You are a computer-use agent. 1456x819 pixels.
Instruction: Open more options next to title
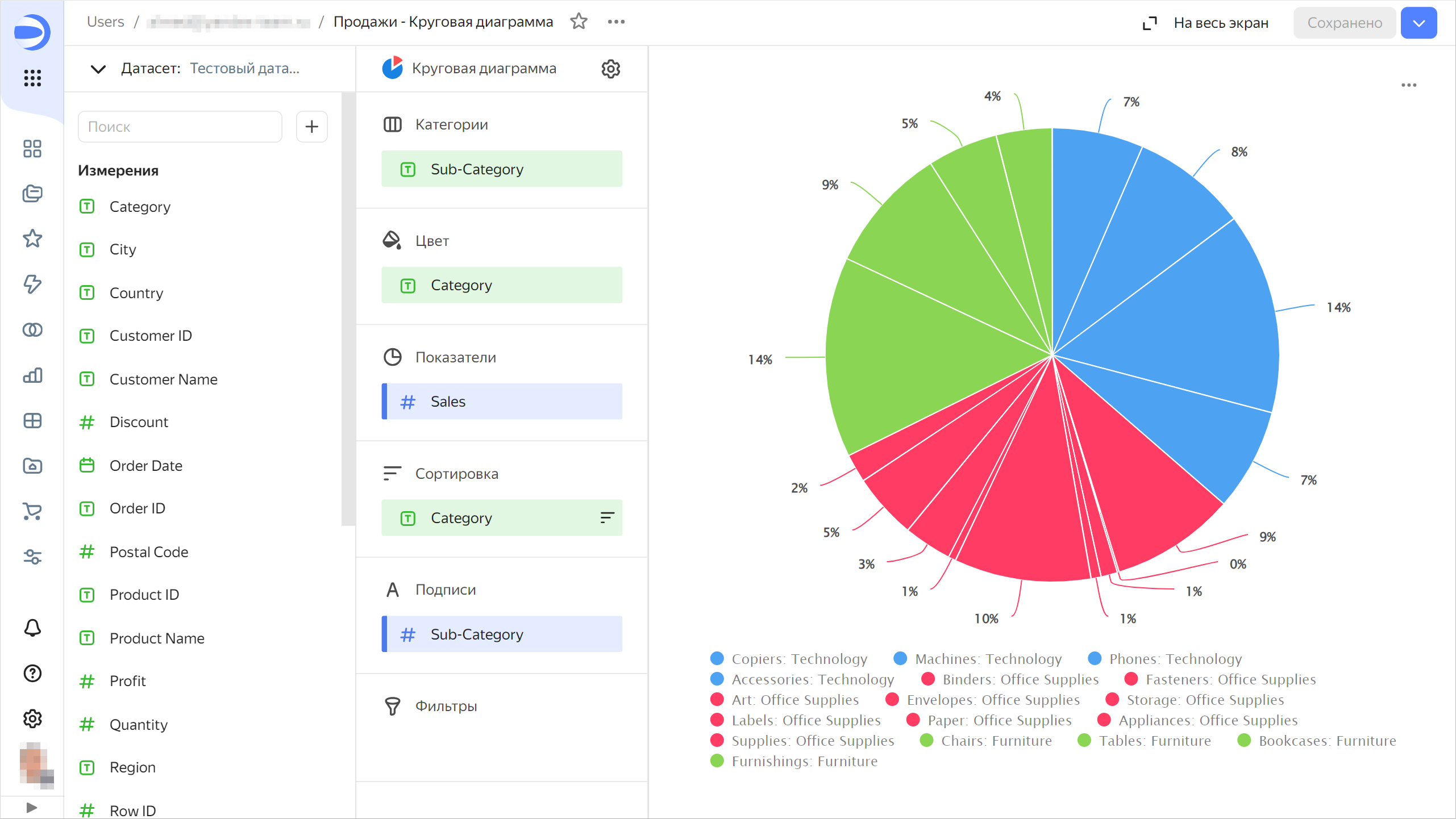click(616, 22)
